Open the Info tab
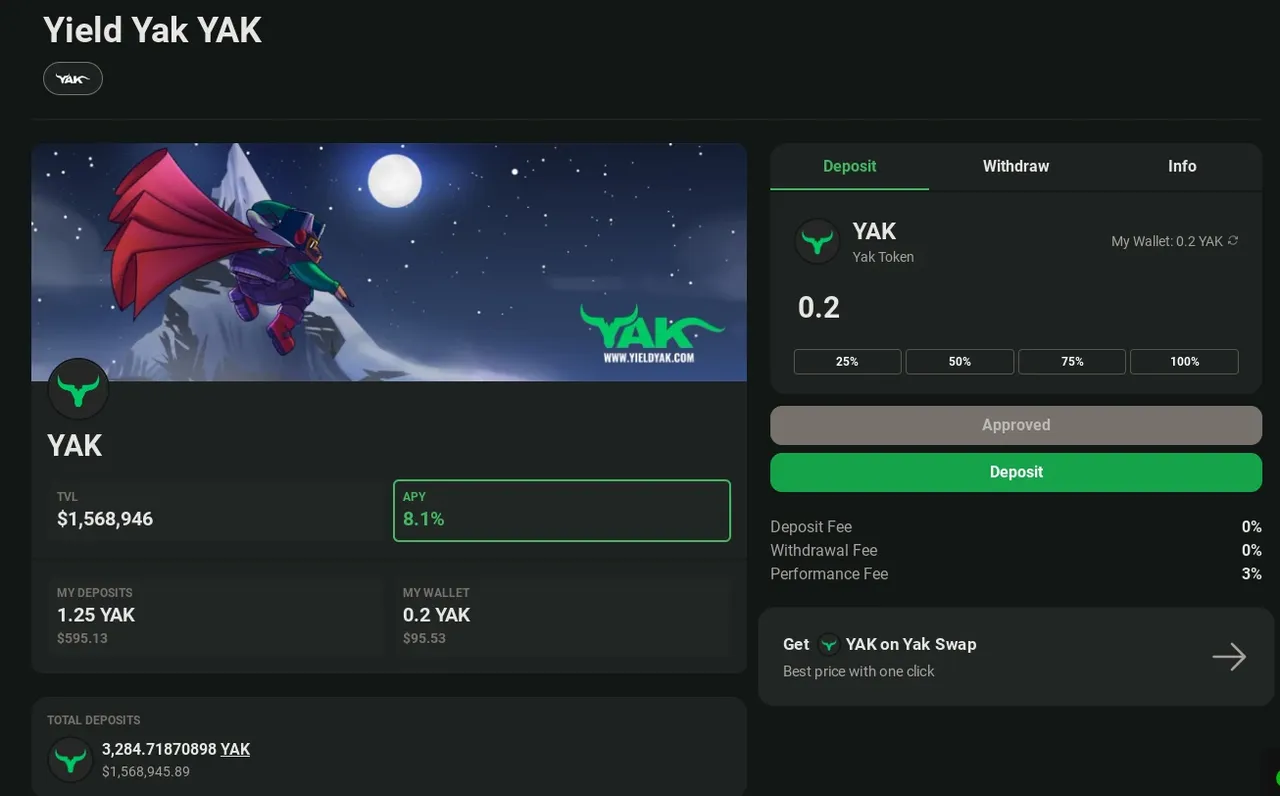This screenshot has height=796, width=1280. [x=1182, y=166]
